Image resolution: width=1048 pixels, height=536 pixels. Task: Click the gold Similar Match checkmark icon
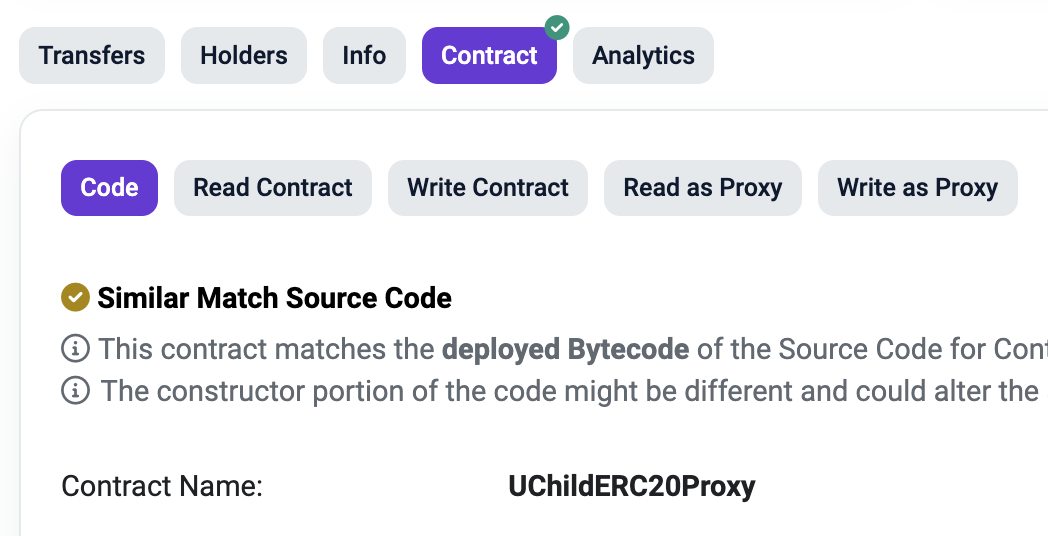[75, 297]
